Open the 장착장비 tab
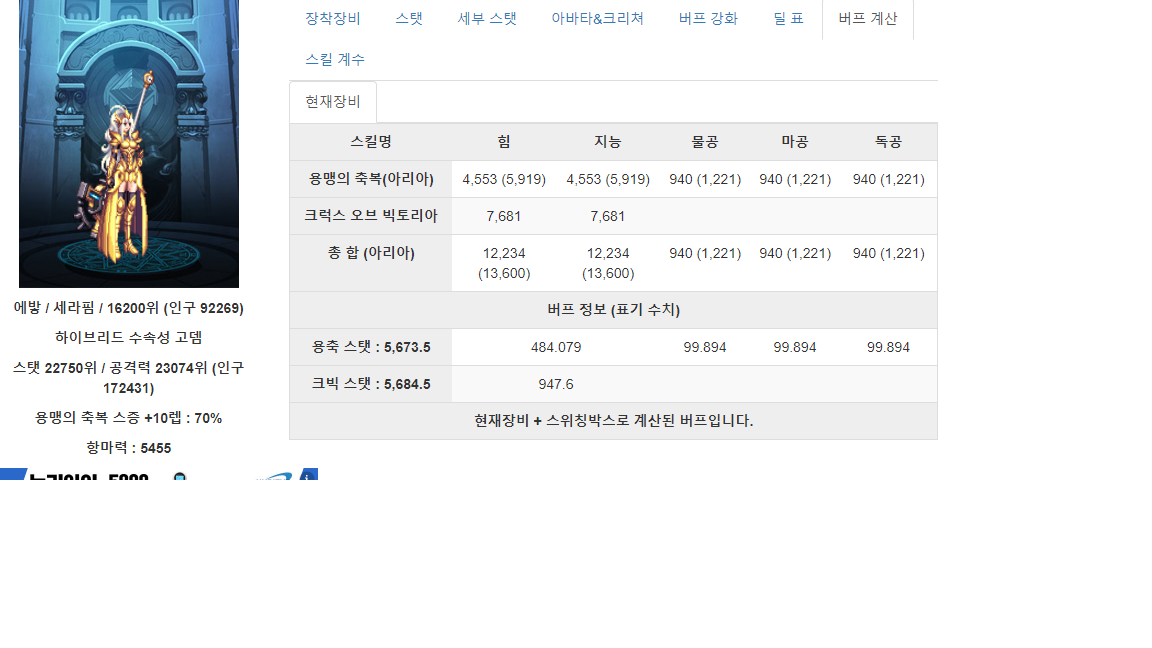 pos(333,18)
